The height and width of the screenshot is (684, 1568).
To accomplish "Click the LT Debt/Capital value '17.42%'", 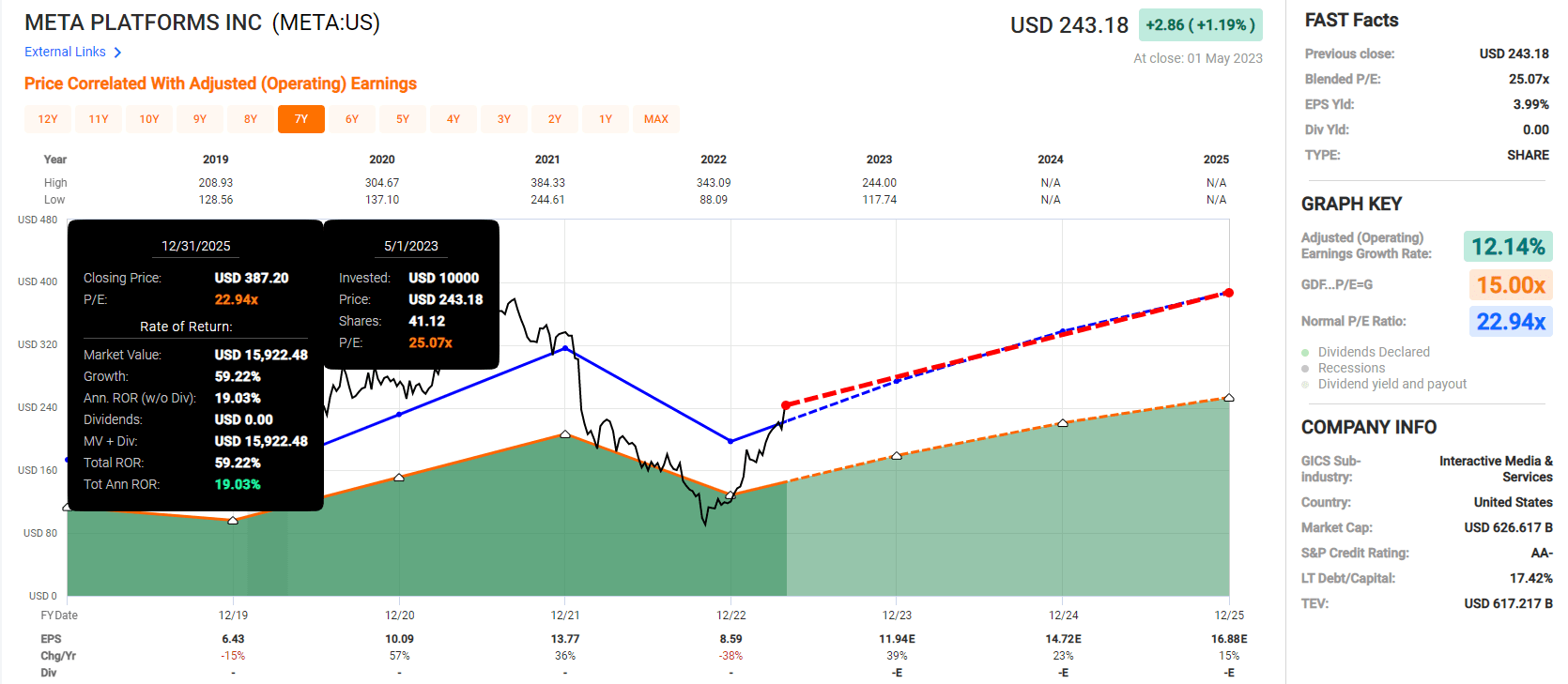I will (x=1530, y=578).
